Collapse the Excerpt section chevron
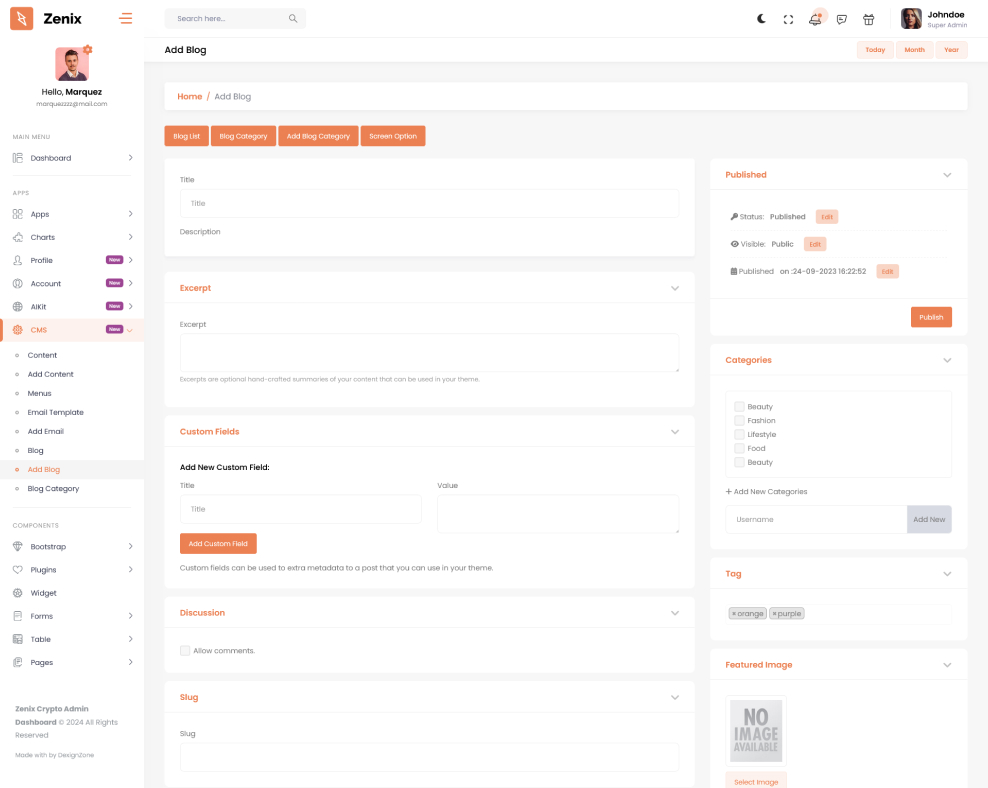Screen dimensions: 988x788 tap(675, 288)
